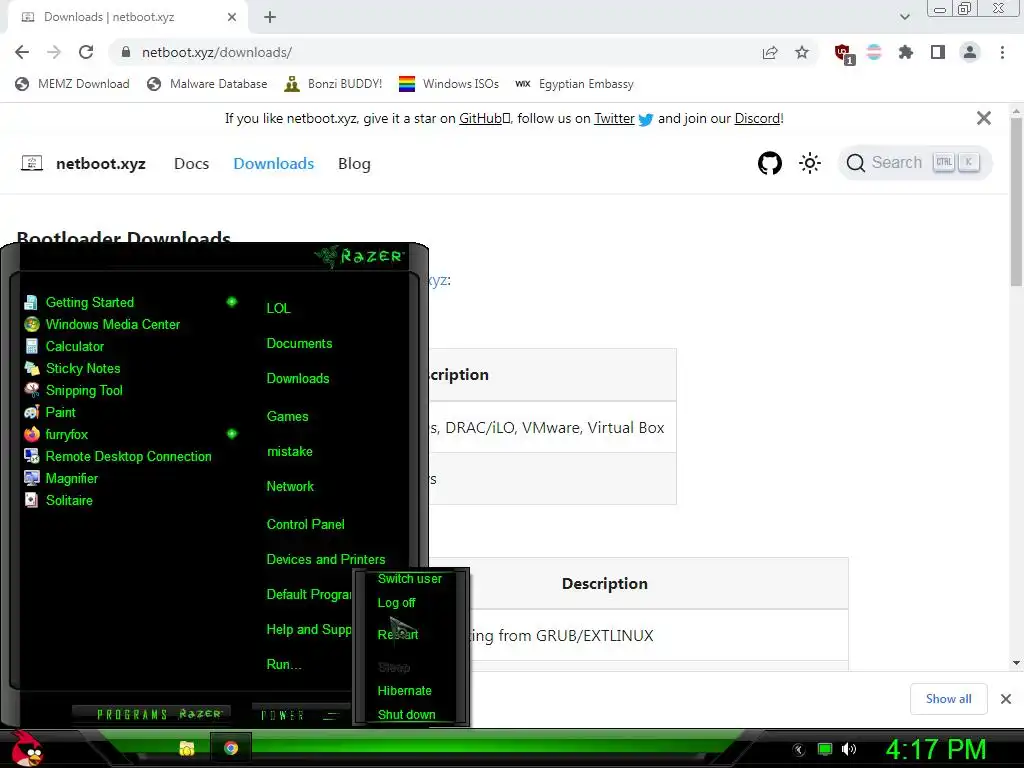1024x768 pixels.
Task: Select Shut down in power menu
Action: [406, 714]
